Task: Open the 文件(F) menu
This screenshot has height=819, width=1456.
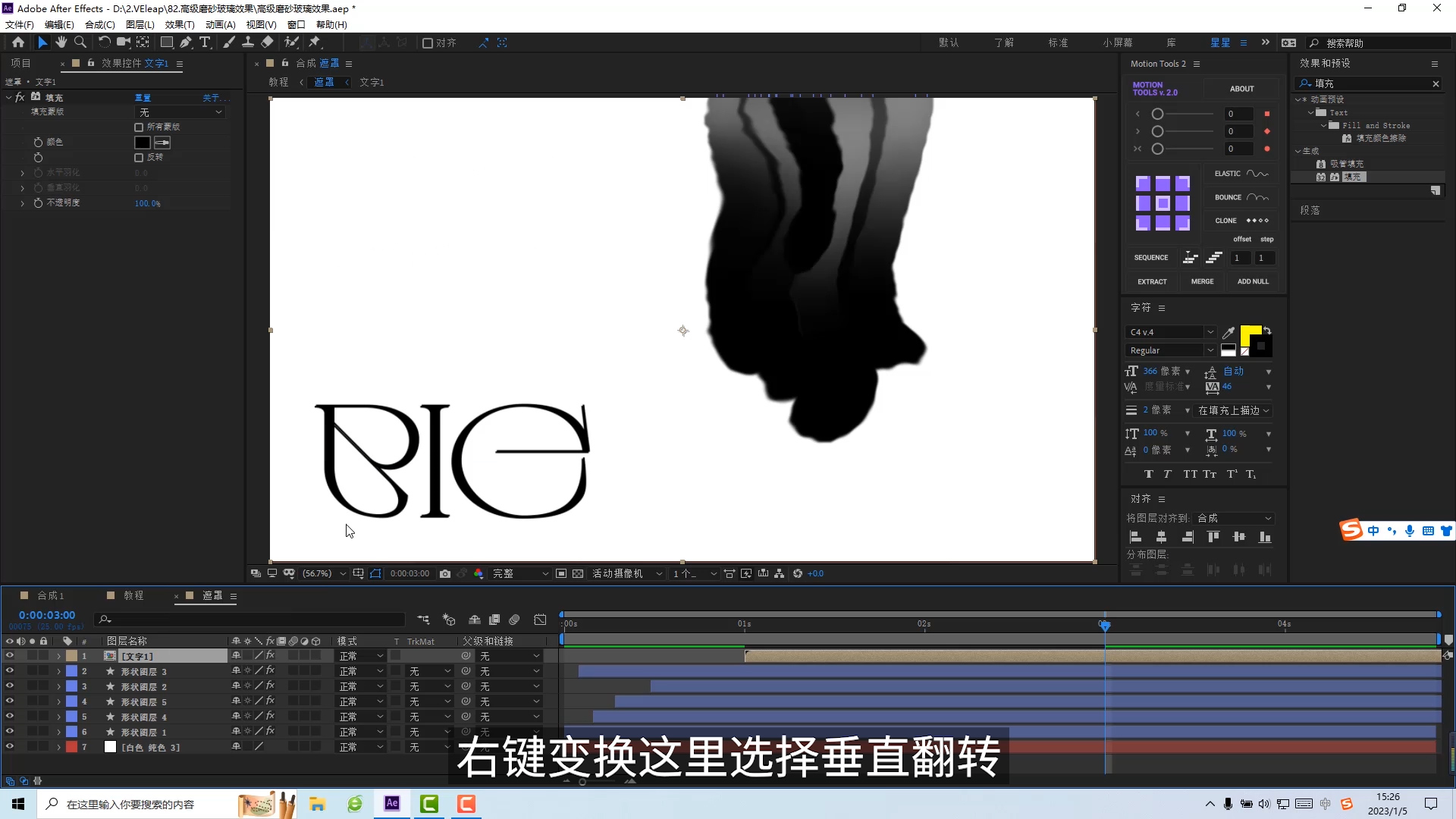Action: (19, 24)
